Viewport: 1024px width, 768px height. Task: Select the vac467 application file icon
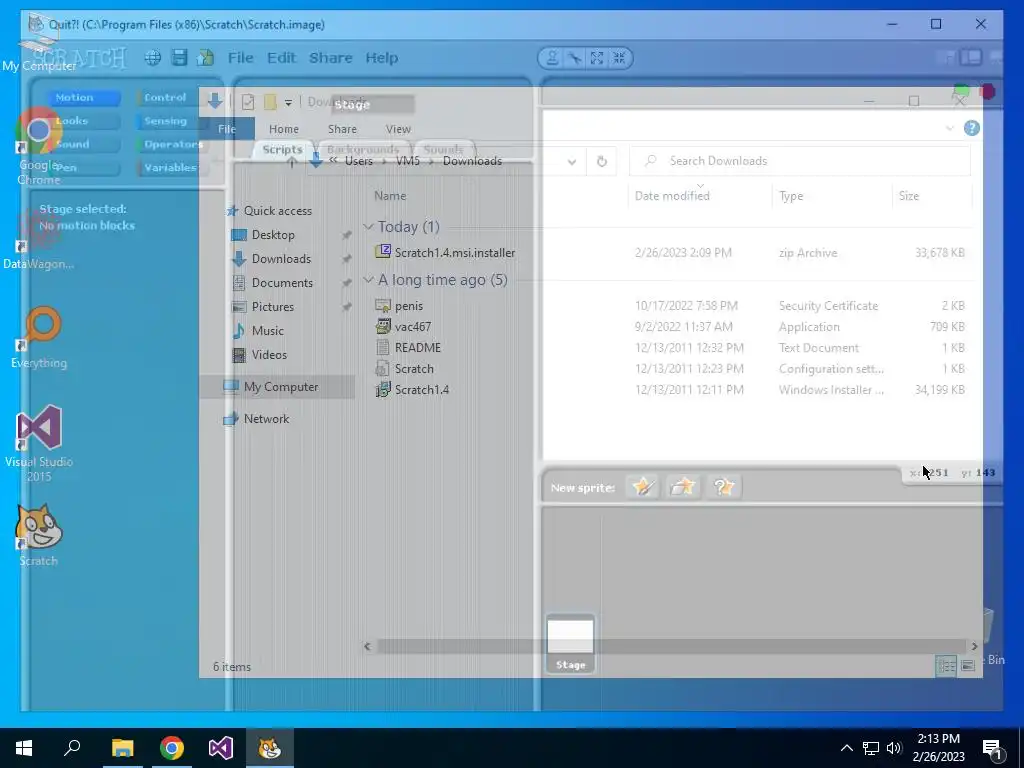[x=383, y=327]
